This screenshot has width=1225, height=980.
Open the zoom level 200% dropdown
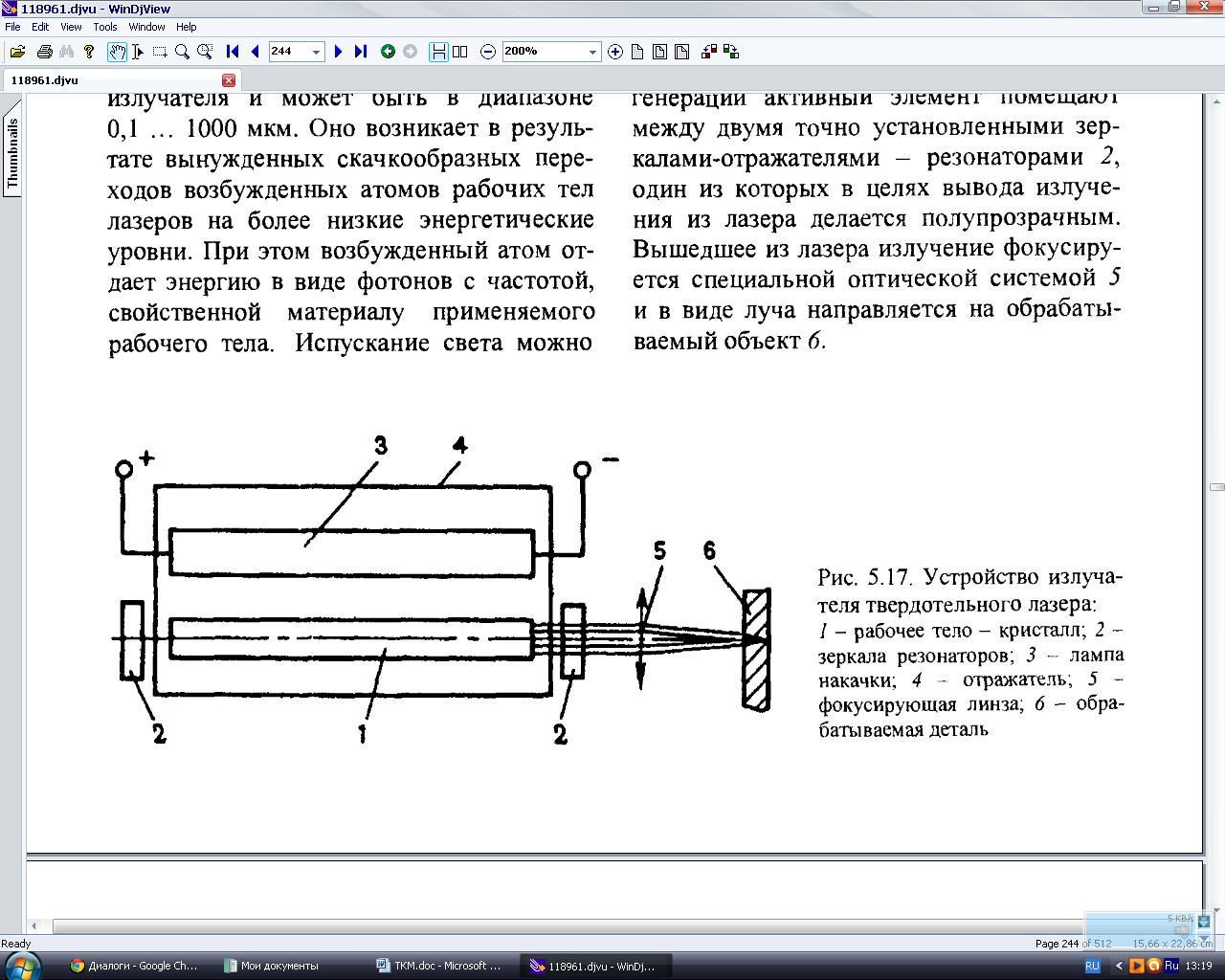tap(592, 52)
